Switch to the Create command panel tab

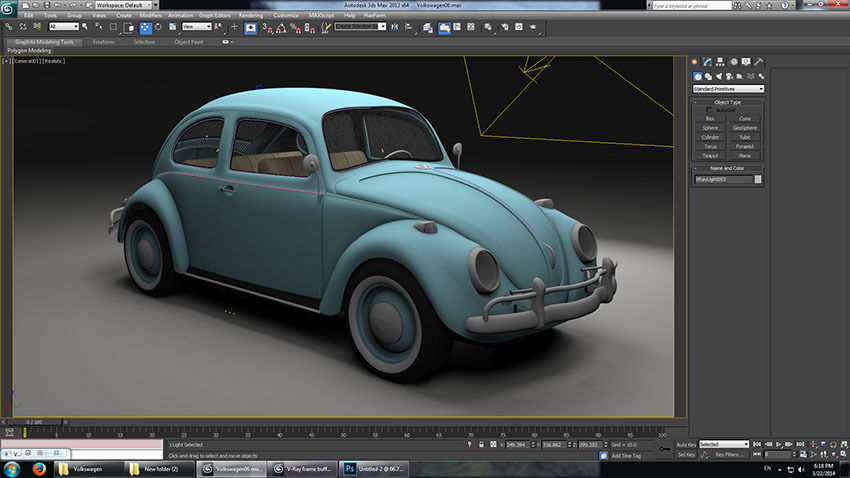click(694, 62)
